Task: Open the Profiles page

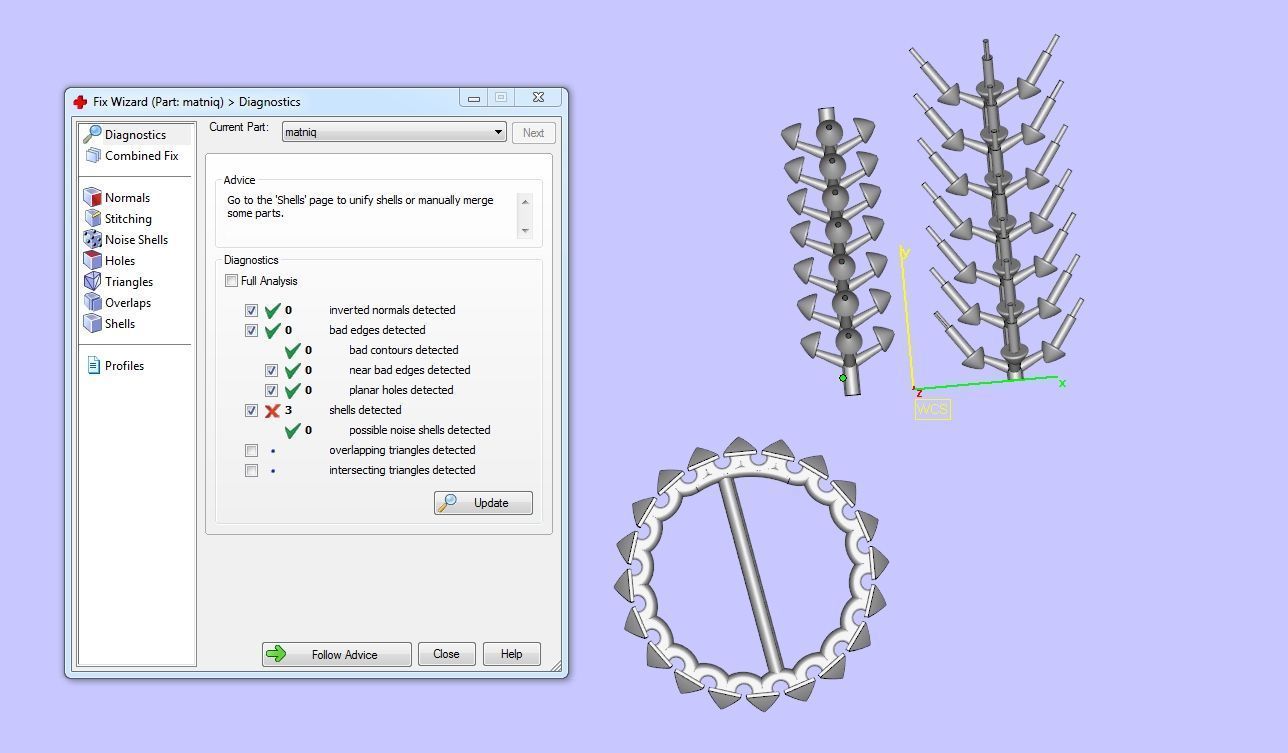Action: [124, 365]
